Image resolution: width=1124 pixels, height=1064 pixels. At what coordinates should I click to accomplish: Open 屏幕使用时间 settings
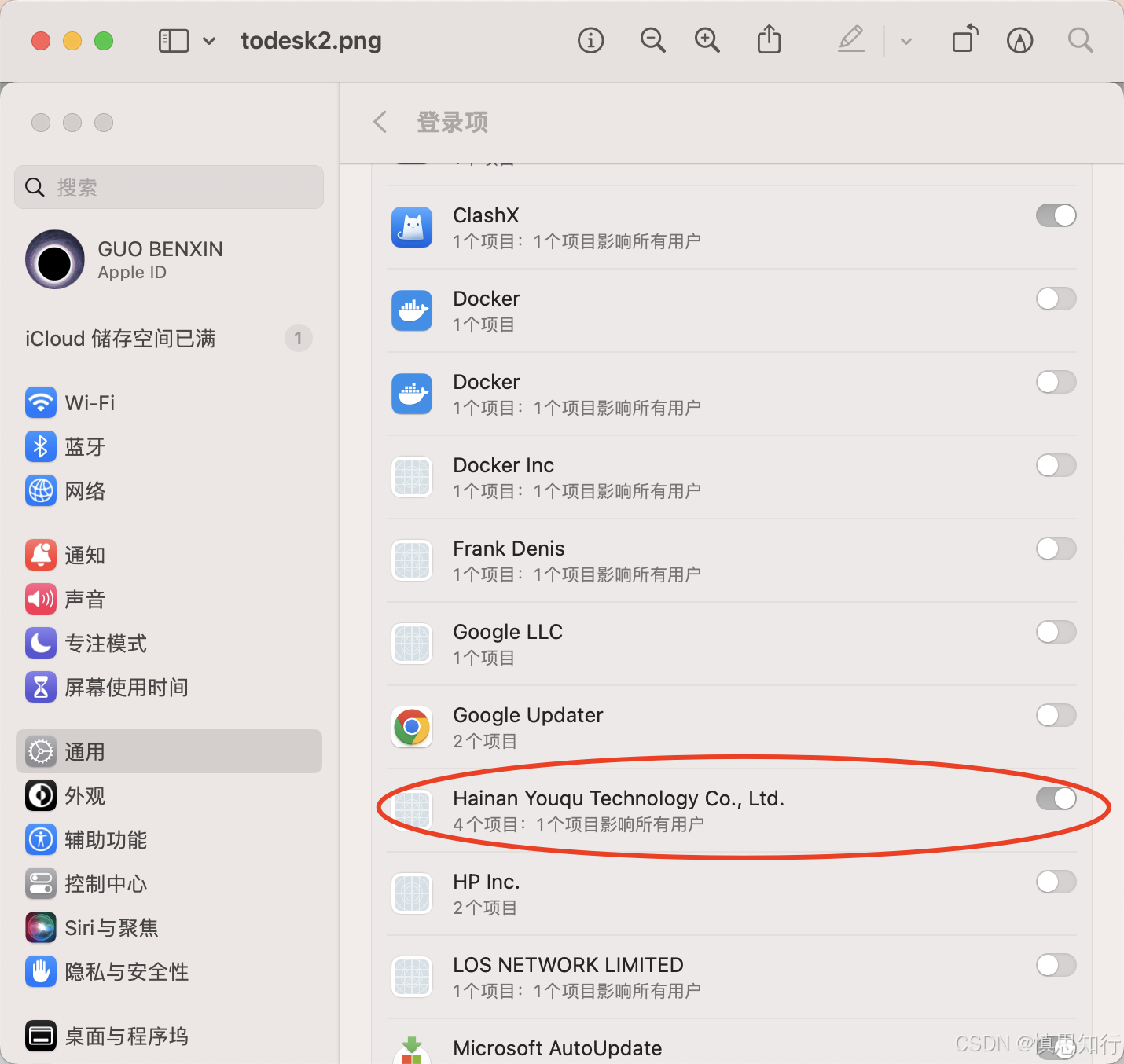pyautogui.click(x=169, y=688)
